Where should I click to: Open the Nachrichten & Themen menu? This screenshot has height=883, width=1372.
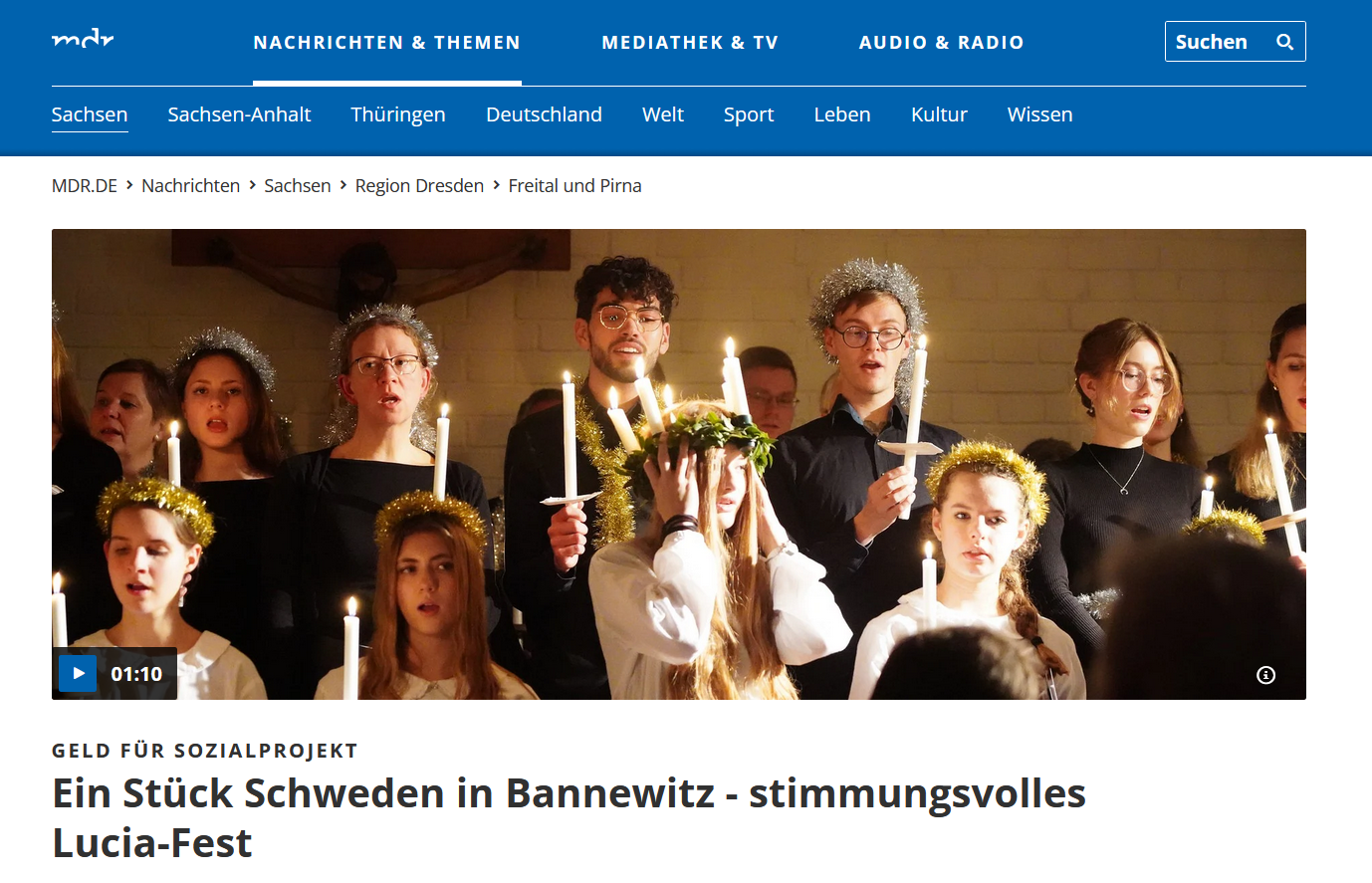tap(387, 43)
